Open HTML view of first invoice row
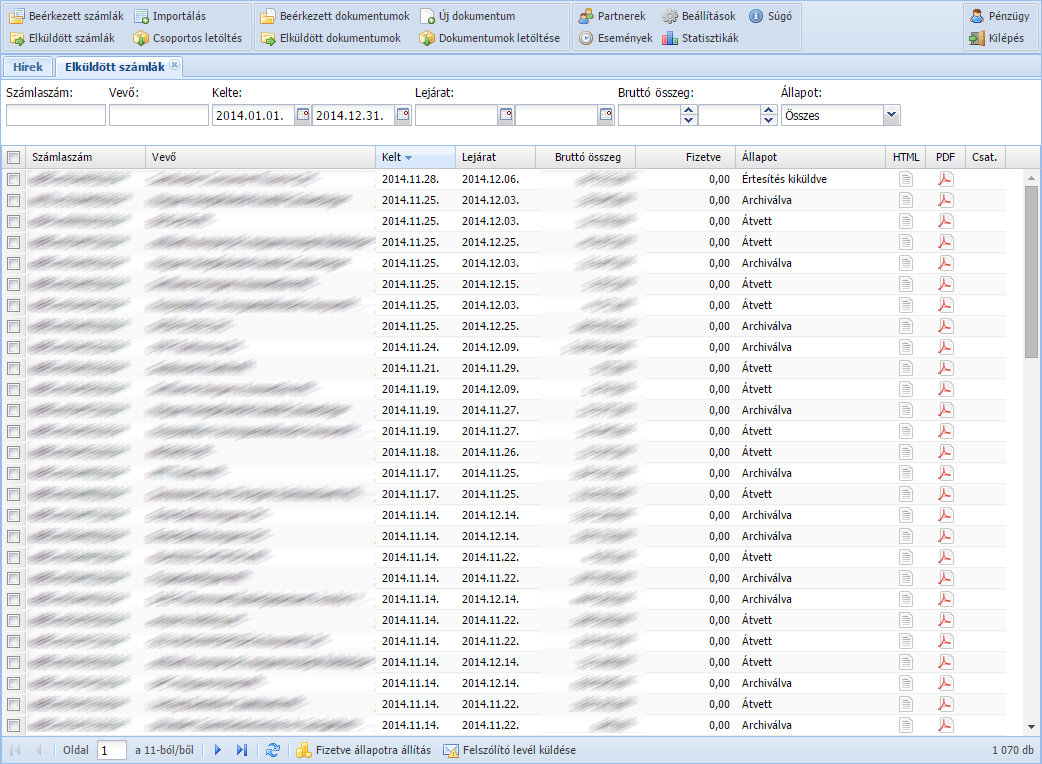Viewport: 1042px width, 764px height. pyautogui.click(x=906, y=179)
